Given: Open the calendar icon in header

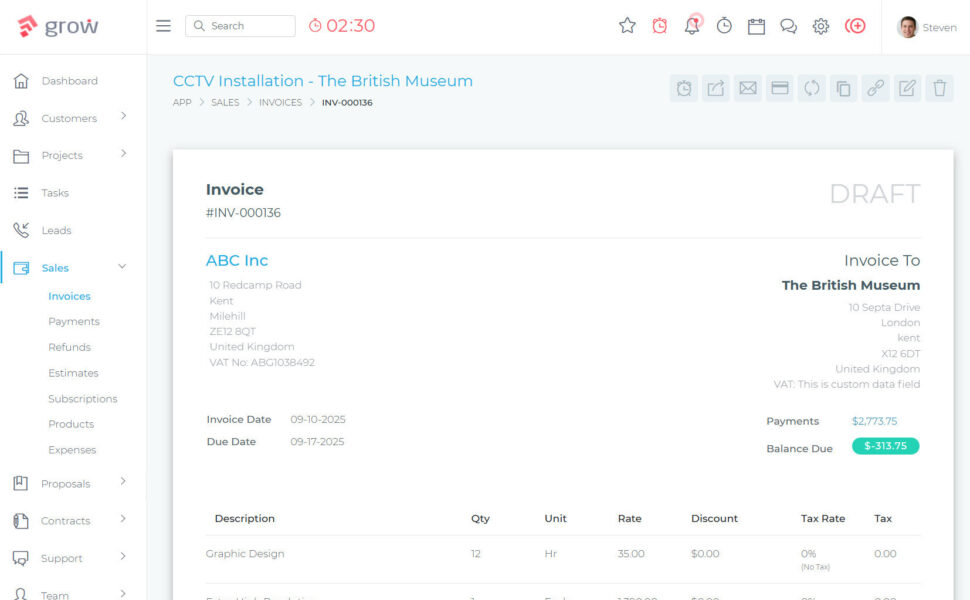Looking at the screenshot, I should (756, 26).
